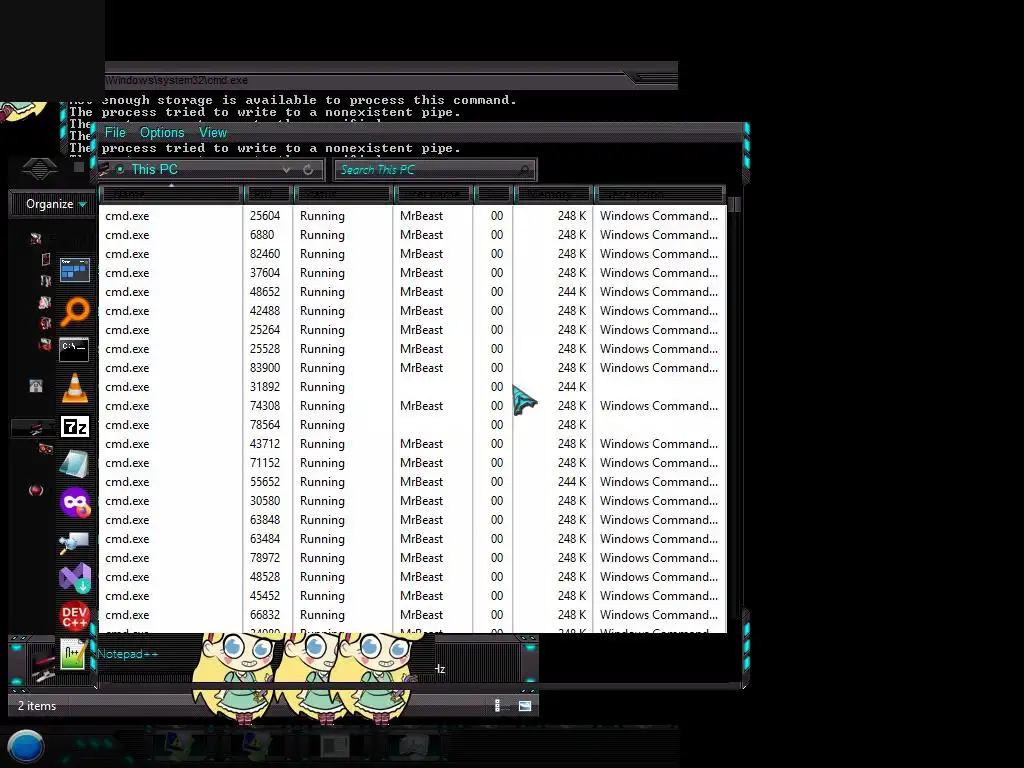1024x768 pixels.
Task: Click PID 71152 cell
Action: [264, 463]
